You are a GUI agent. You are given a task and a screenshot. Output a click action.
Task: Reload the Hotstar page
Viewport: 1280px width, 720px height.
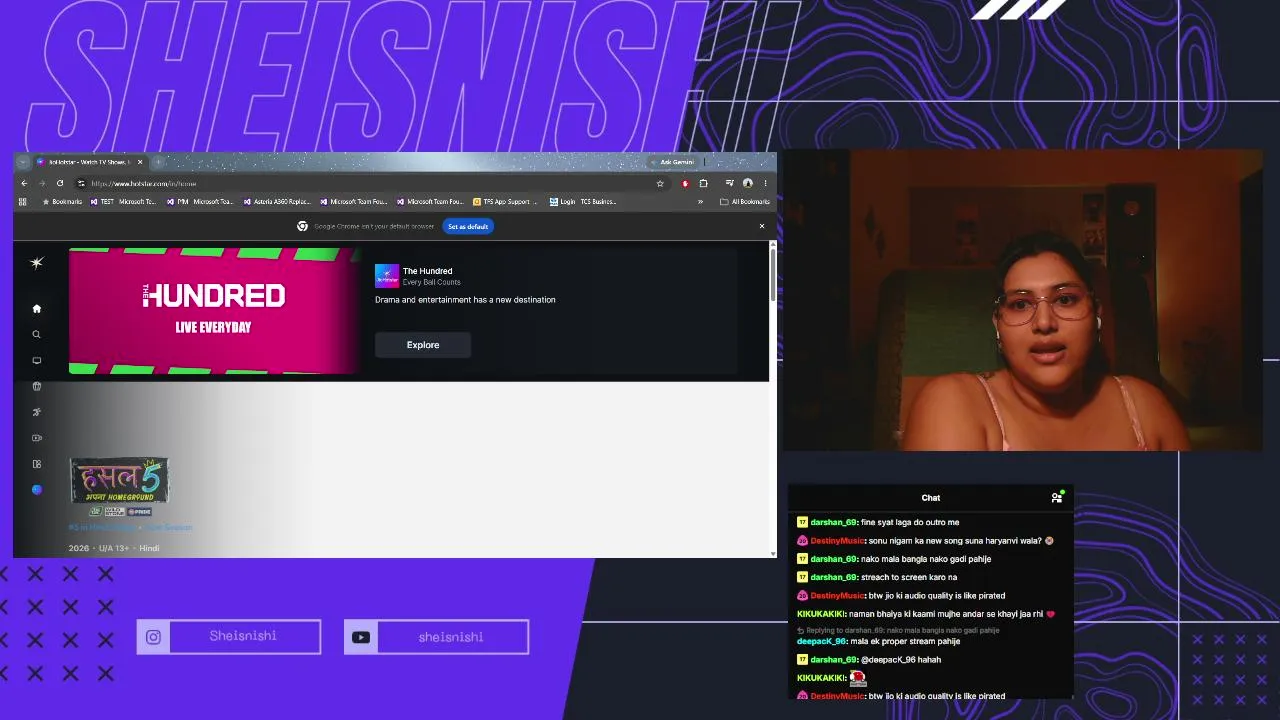[x=60, y=184]
